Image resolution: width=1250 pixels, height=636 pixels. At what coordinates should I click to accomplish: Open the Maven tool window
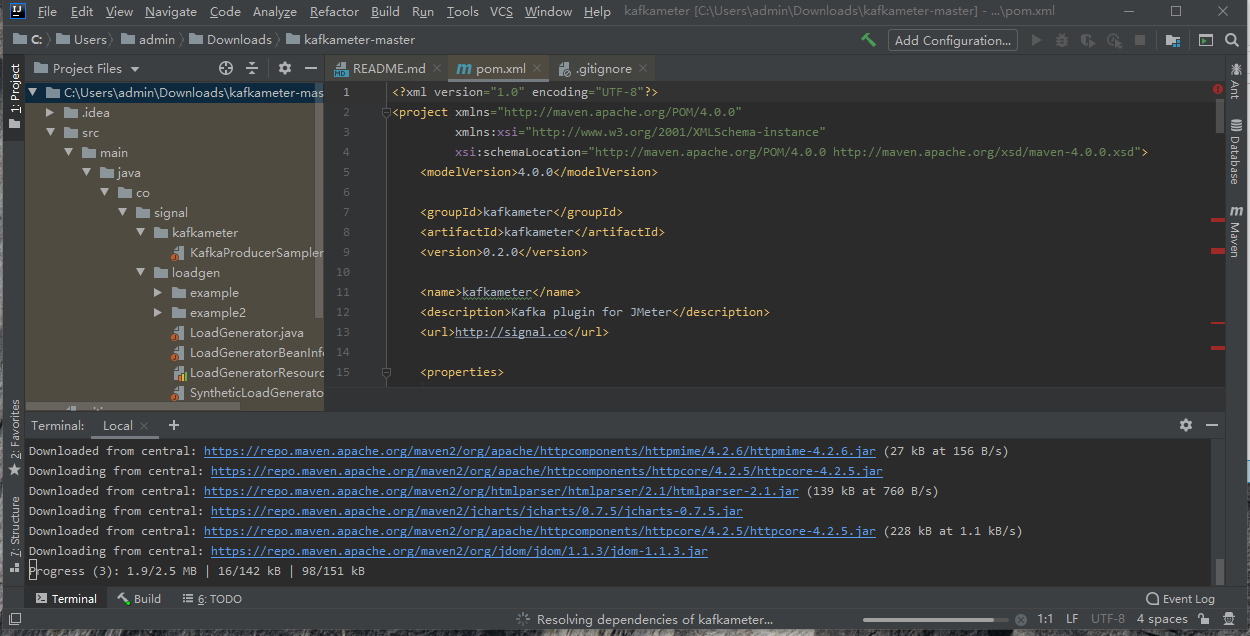coord(1237,230)
